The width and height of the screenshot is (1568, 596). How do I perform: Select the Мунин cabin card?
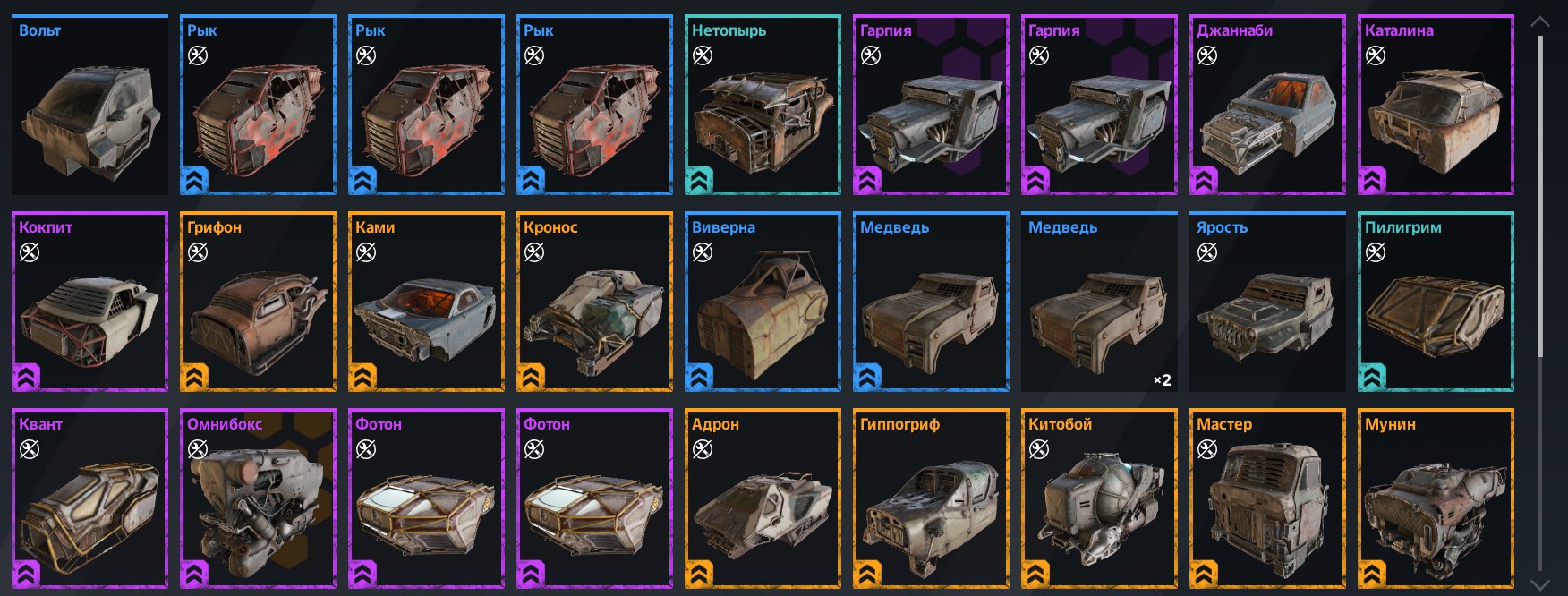pos(1436,498)
